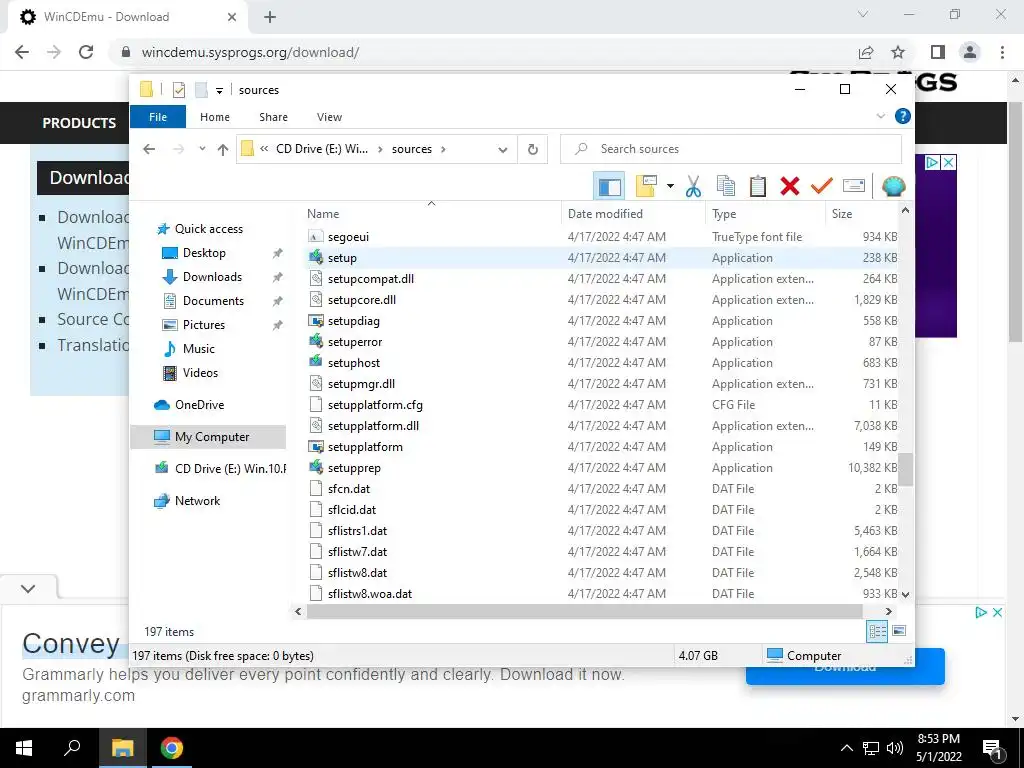Viewport: 1024px width, 768px height.
Task: Open recent locations dropdown
Action: [202, 149]
